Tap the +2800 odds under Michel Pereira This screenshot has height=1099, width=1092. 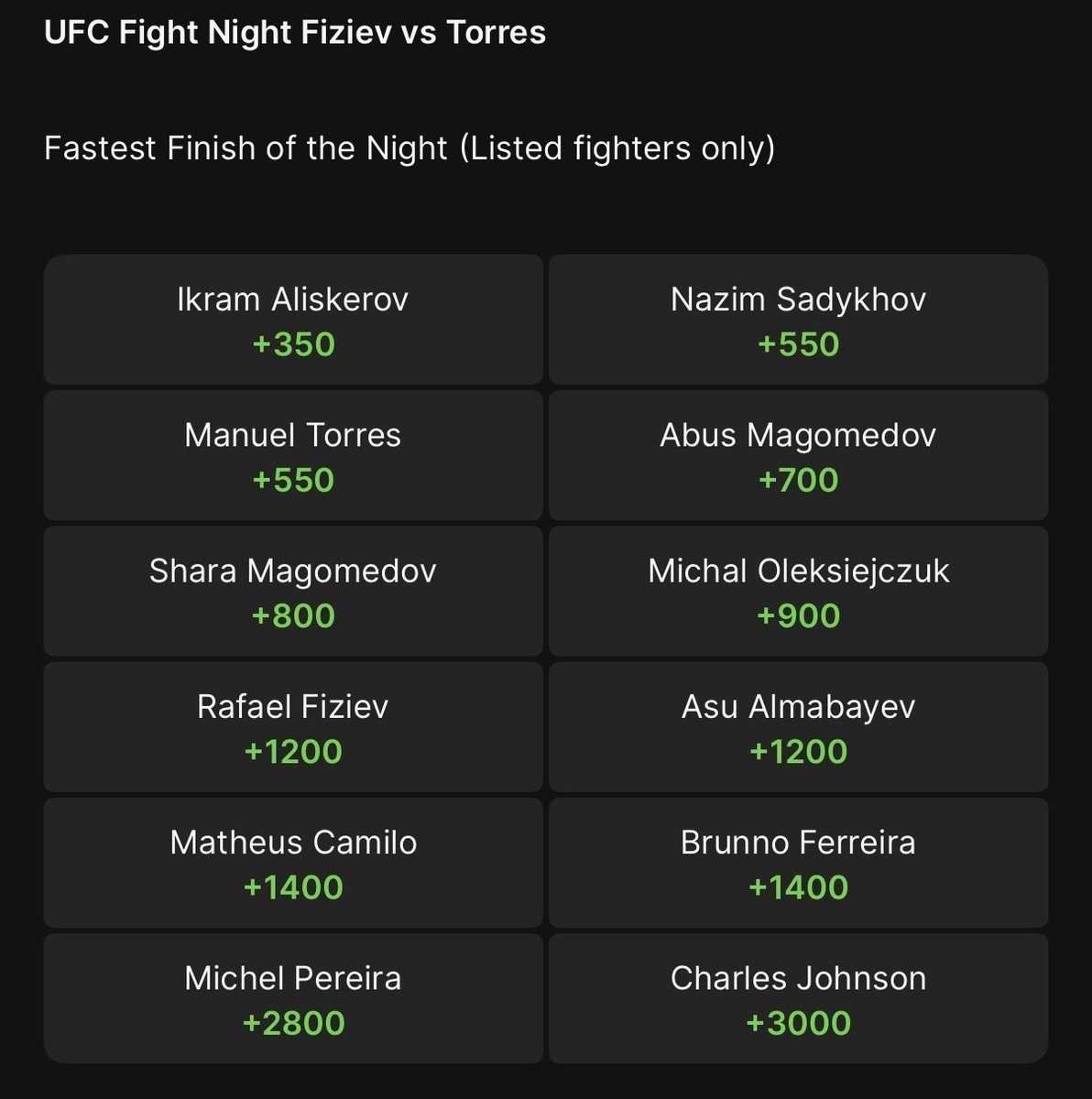point(293,1023)
